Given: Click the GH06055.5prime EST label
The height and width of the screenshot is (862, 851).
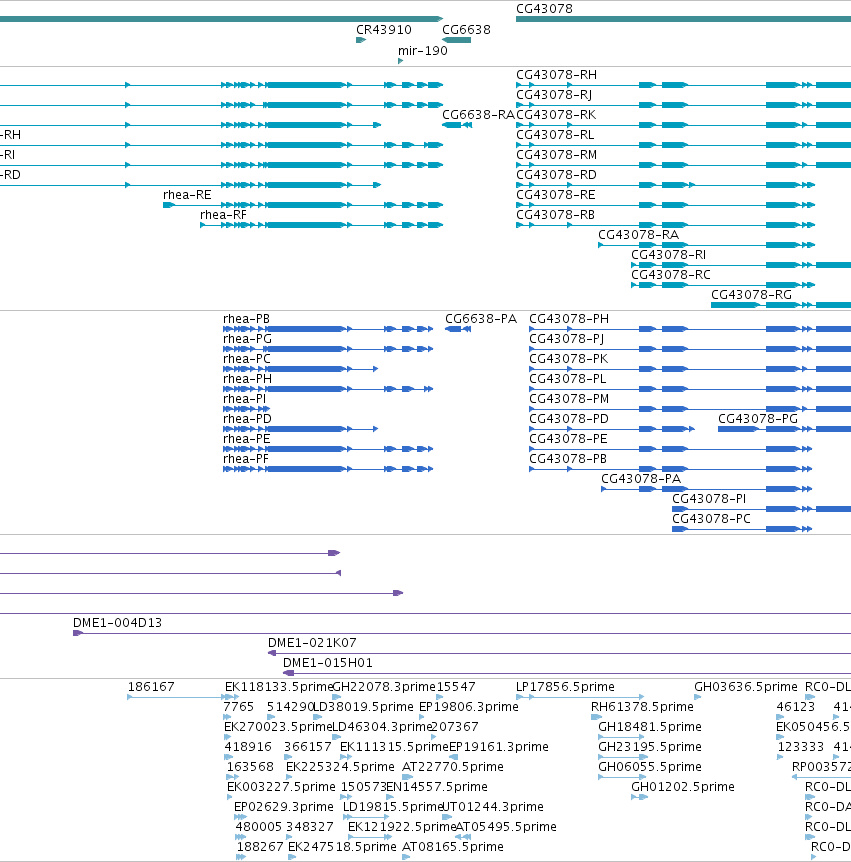Looking at the screenshot, I should [650, 767].
